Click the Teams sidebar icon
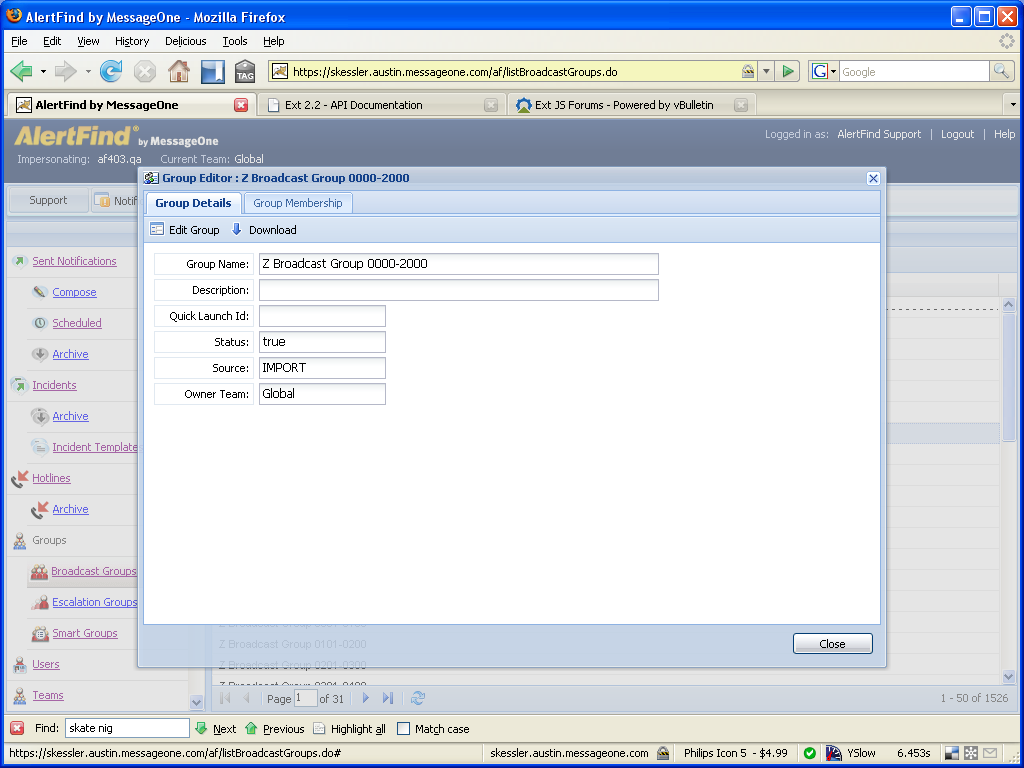Viewport: 1024px width, 768px height. coord(20,696)
